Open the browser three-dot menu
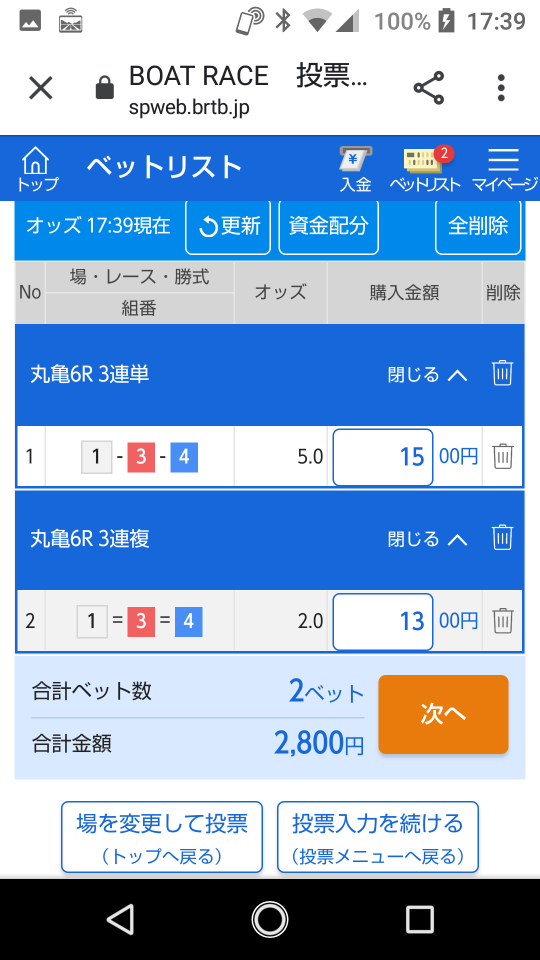Viewport: 540px width, 960px height. pyautogui.click(x=501, y=88)
